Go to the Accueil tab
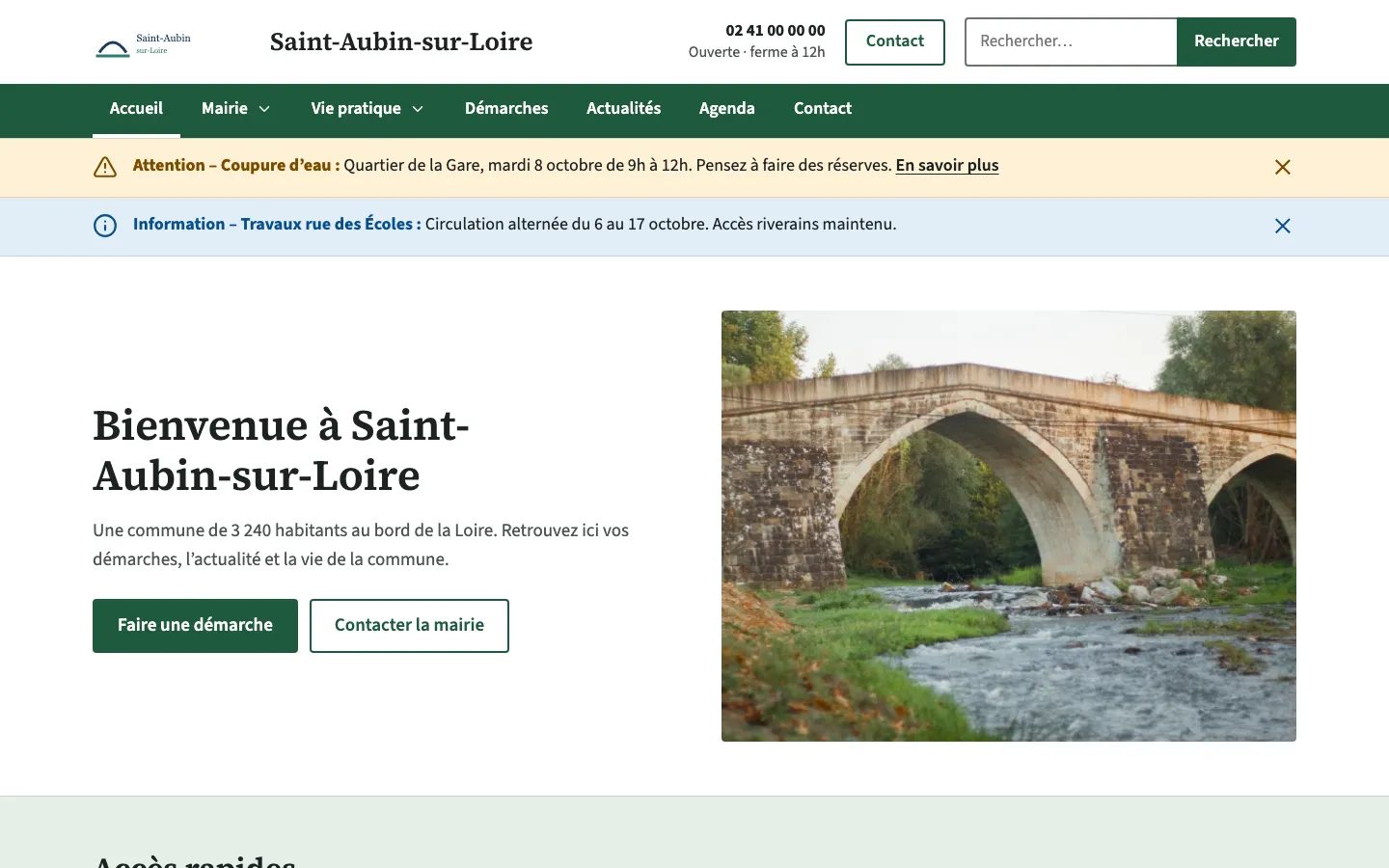The image size is (1389, 868). tap(136, 109)
